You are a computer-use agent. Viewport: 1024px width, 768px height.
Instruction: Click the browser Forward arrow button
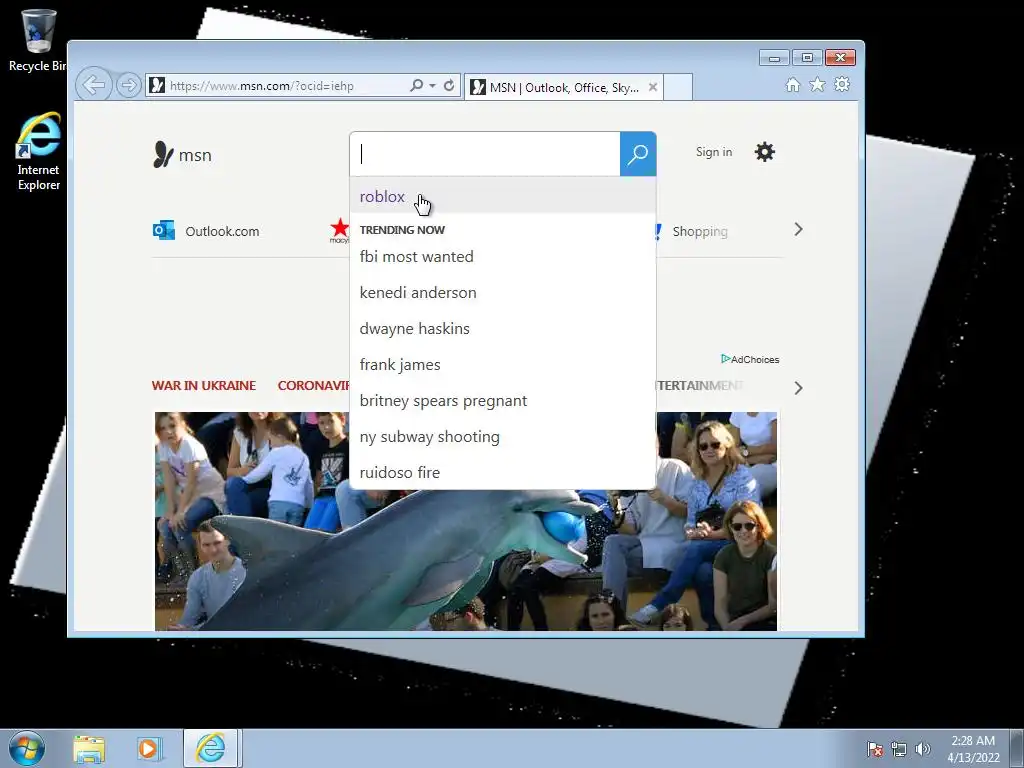tap(129, 85)
